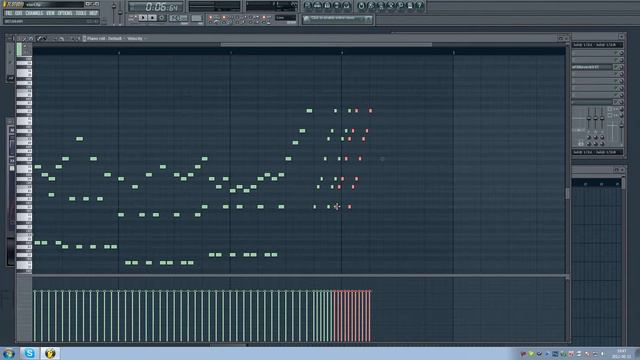Screen dimensions: 640x360
Task: Open the Browser window icon
Action: point(337,5)
